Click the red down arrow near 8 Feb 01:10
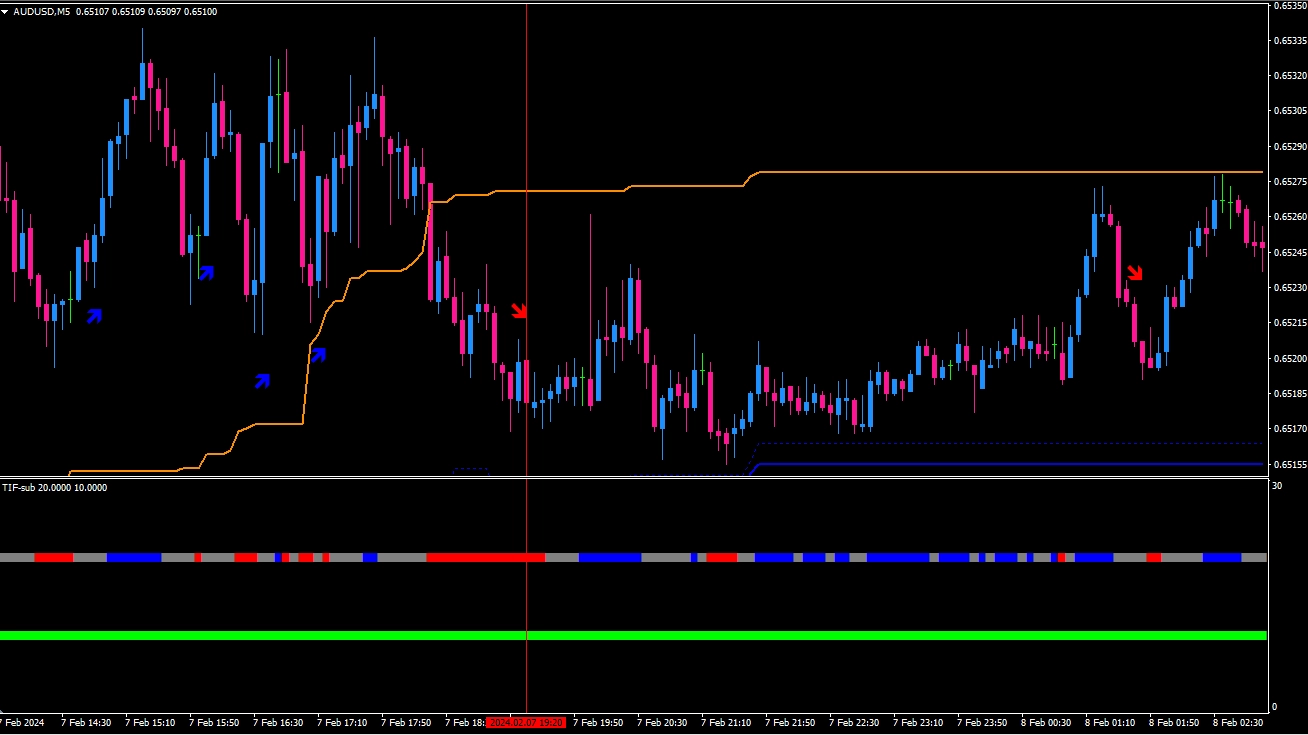The height and width of the screenshot is (735, 1308). coord(1135,273)
